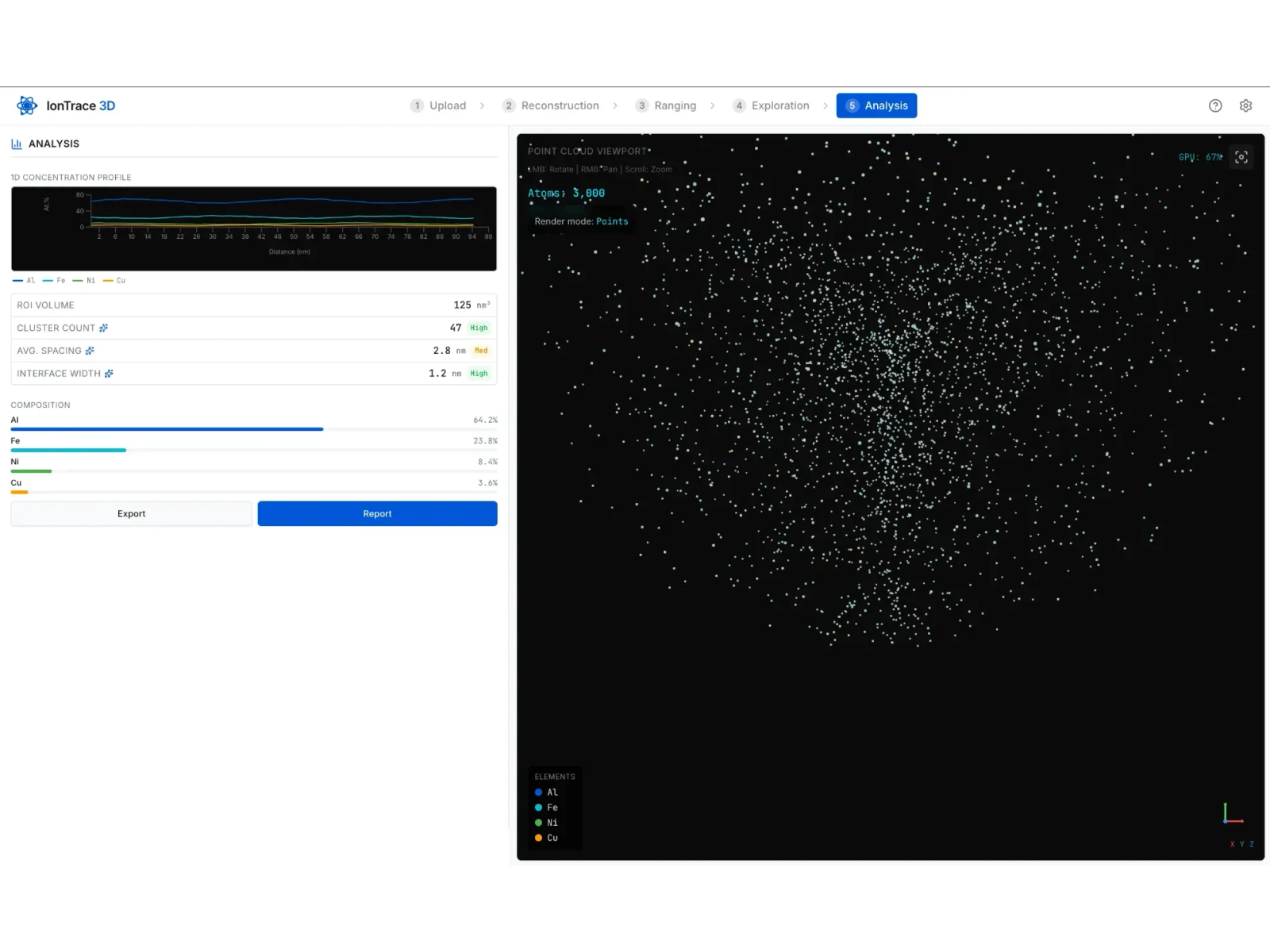Click the 1.2 nm interface width value
Screen dimensions: 1270x952
(445, 374)
